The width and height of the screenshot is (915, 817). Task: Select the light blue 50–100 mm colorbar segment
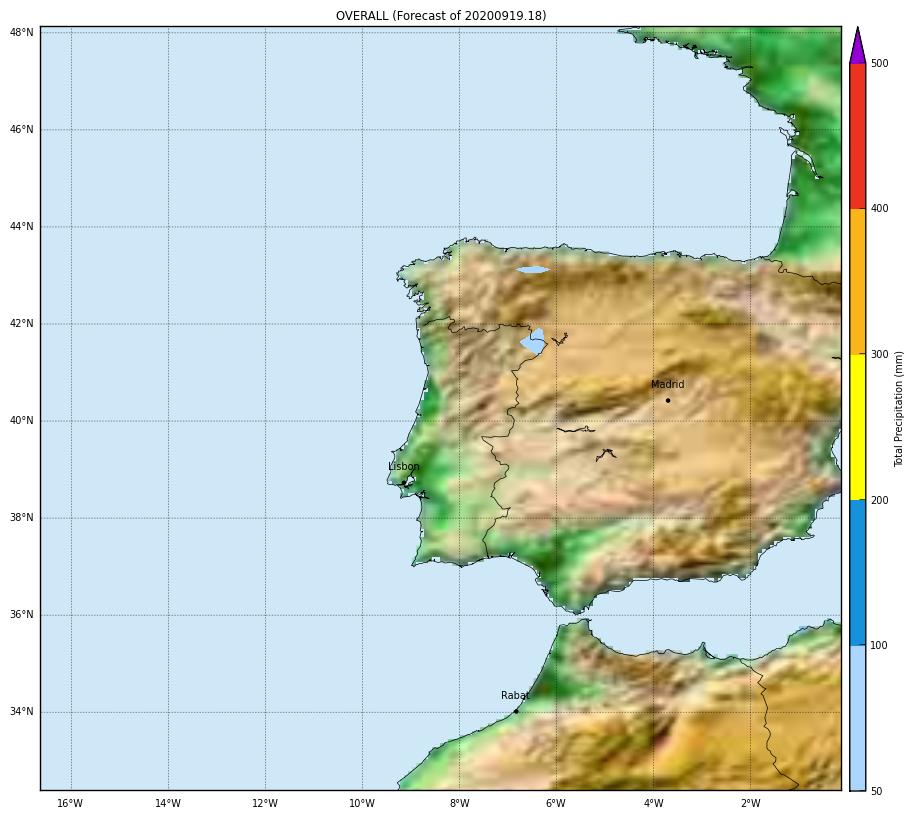[x=857, y=717]
